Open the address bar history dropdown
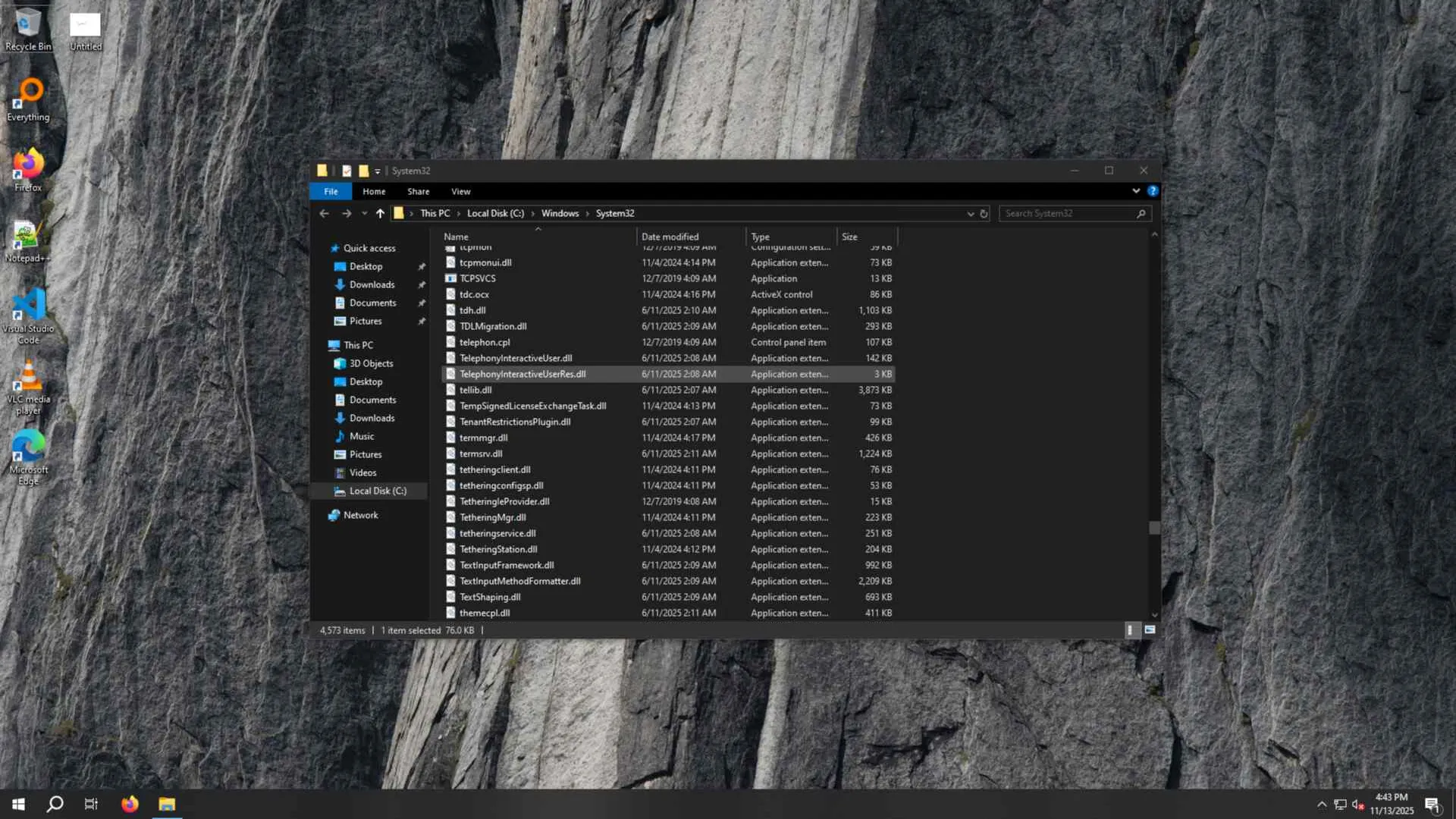Viewport: 1456px width, 819px height. click(x=970, y=214)
